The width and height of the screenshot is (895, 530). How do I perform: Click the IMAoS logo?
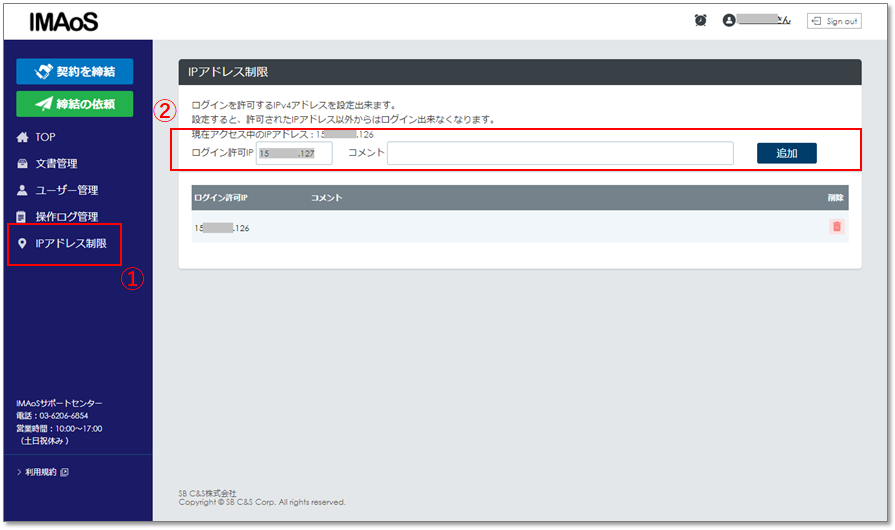point(64,22)
